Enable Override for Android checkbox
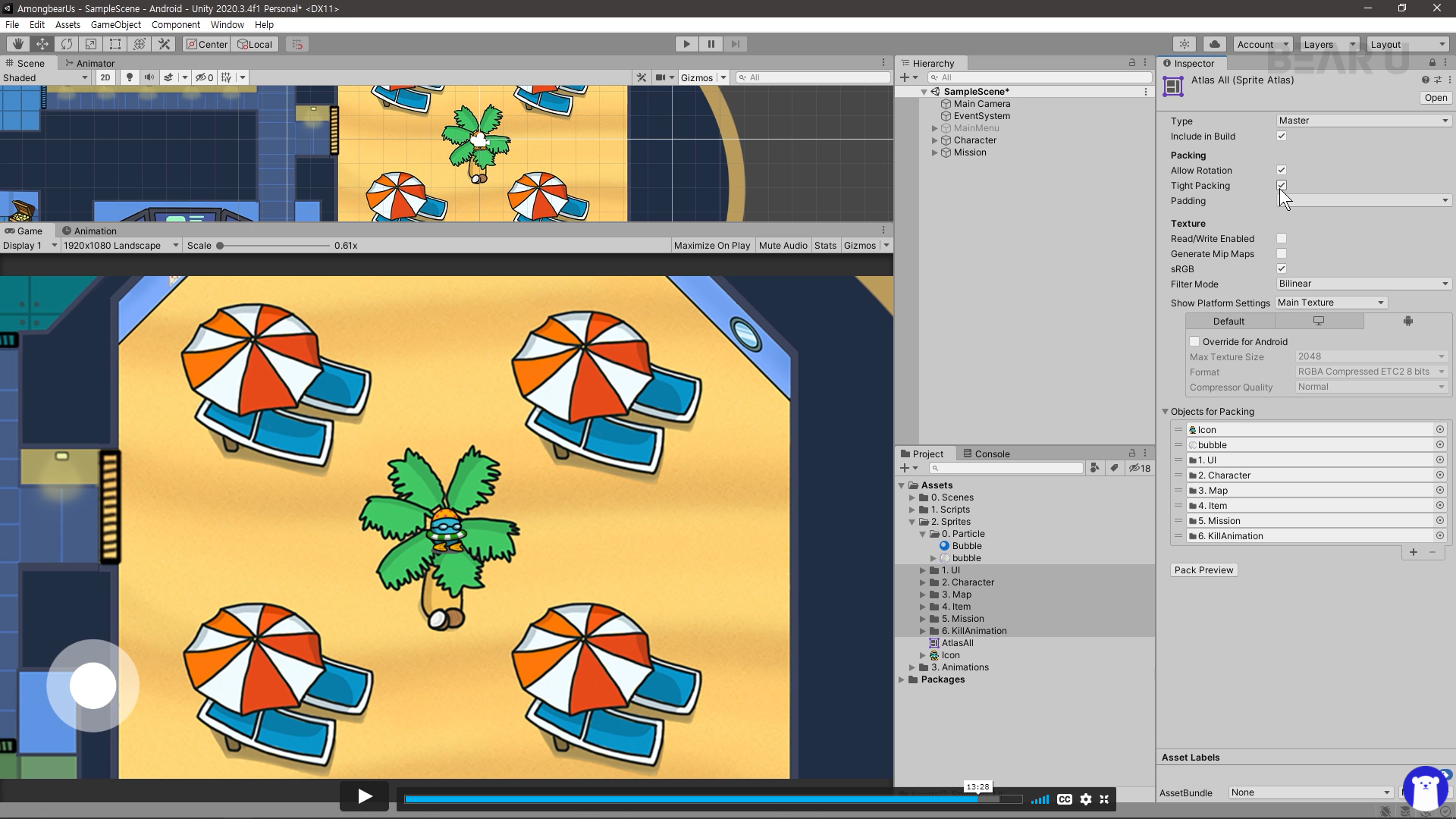This screenshot has width=1456, height=819. coord(1195,342)
